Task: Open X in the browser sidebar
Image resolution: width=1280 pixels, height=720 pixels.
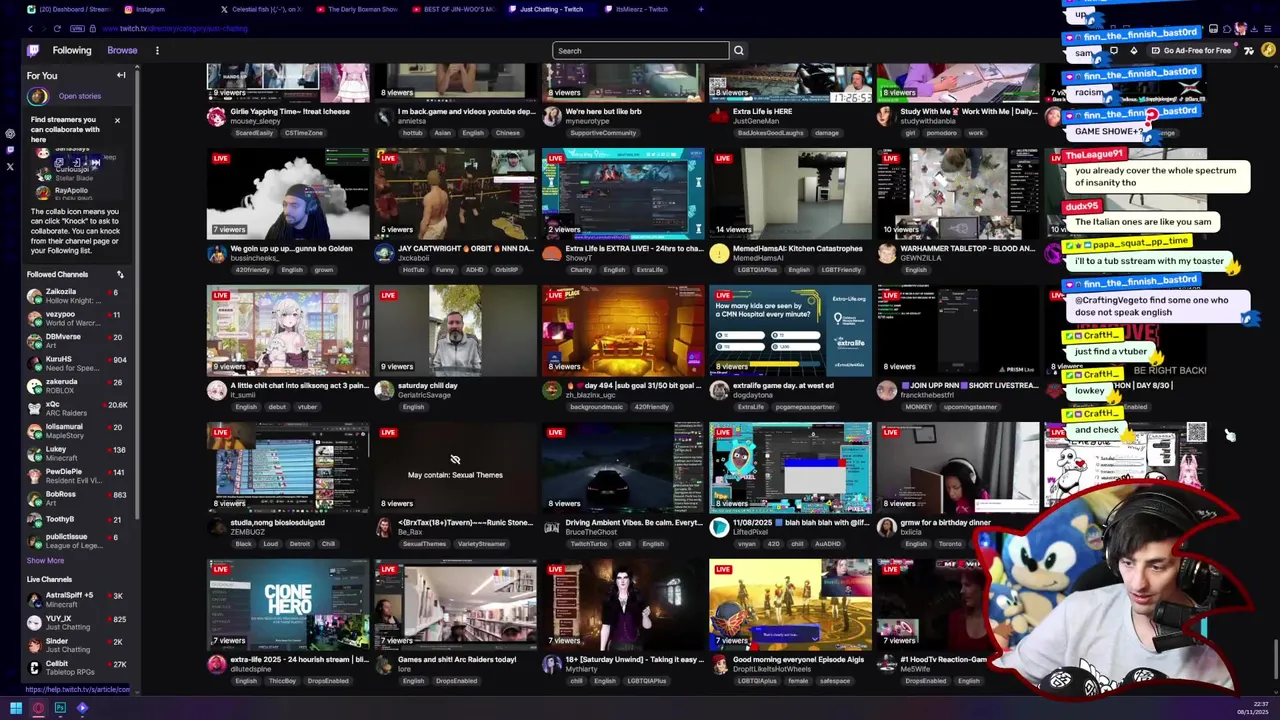Action: coord(10,167)
